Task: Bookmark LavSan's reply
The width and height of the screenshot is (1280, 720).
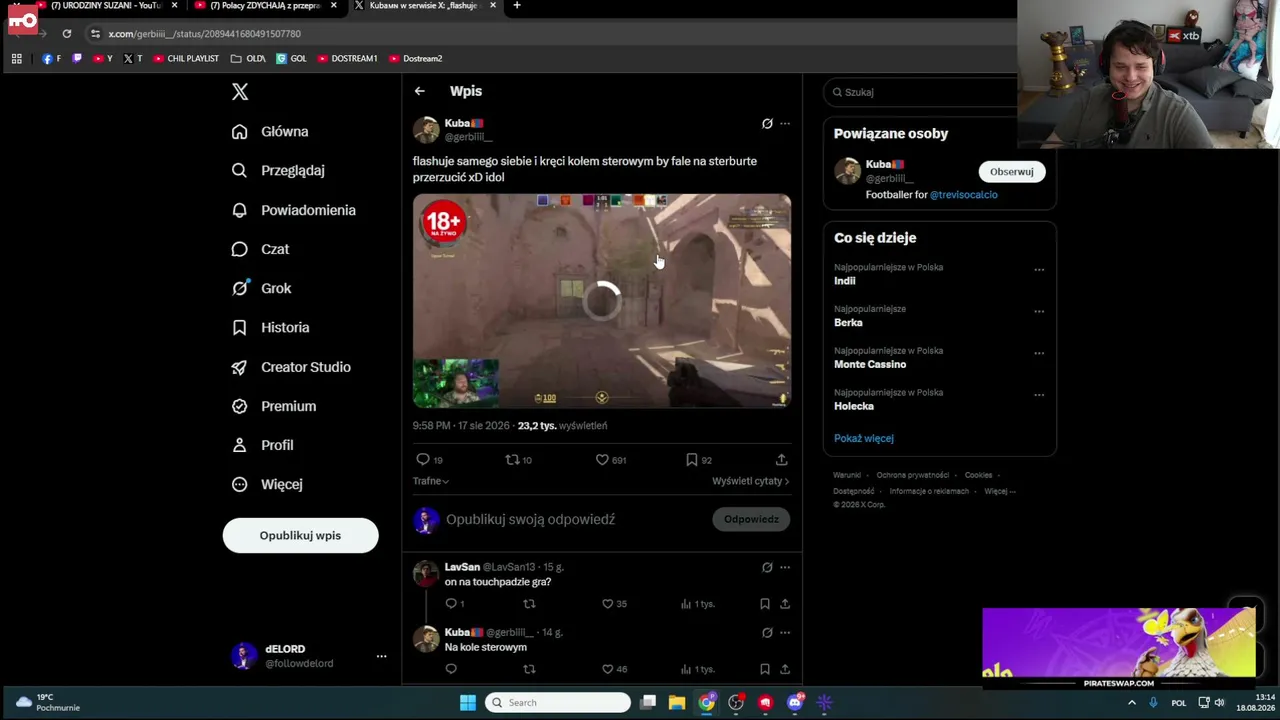Action: (765, 603)
